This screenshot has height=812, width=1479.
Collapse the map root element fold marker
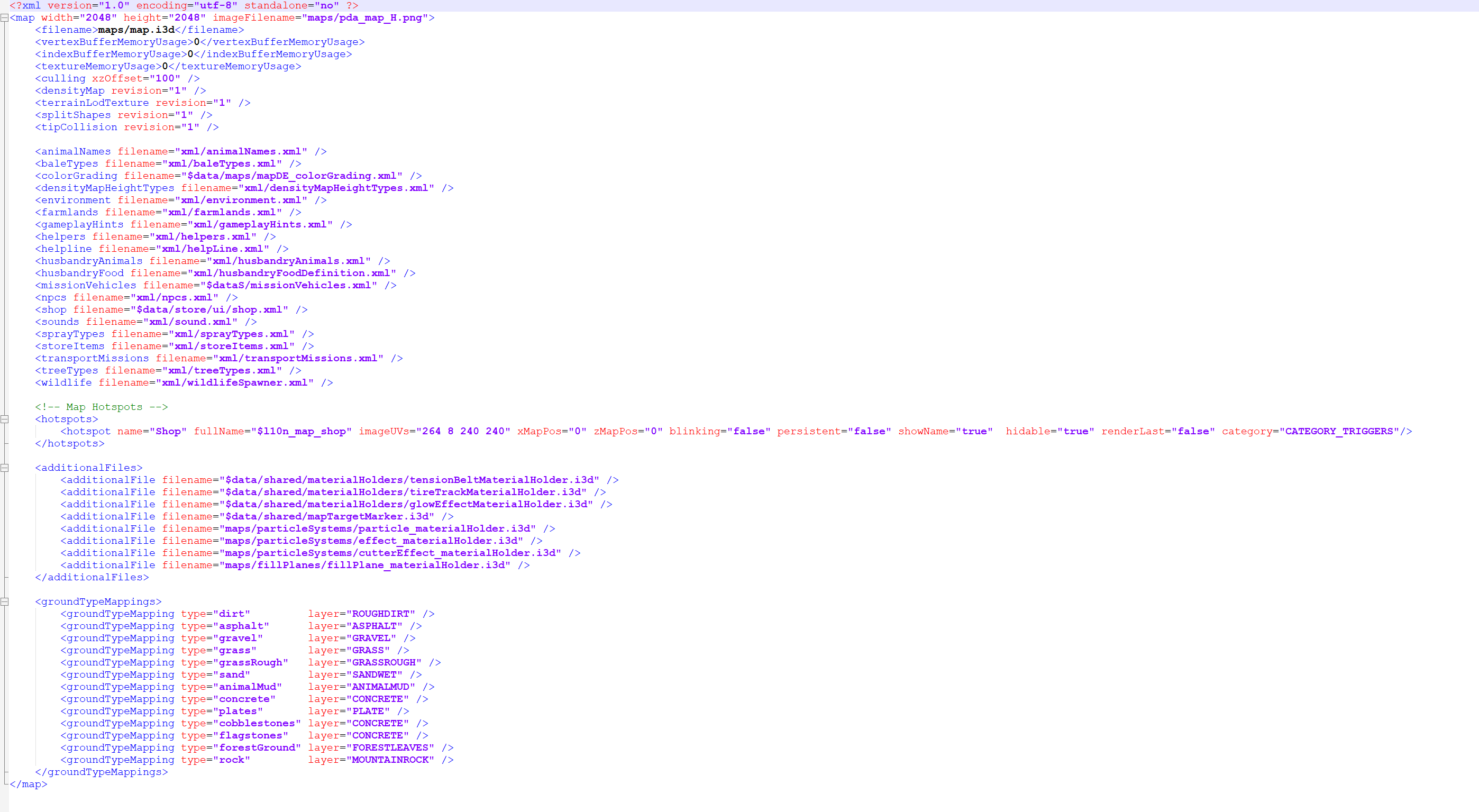coord(5,18)
